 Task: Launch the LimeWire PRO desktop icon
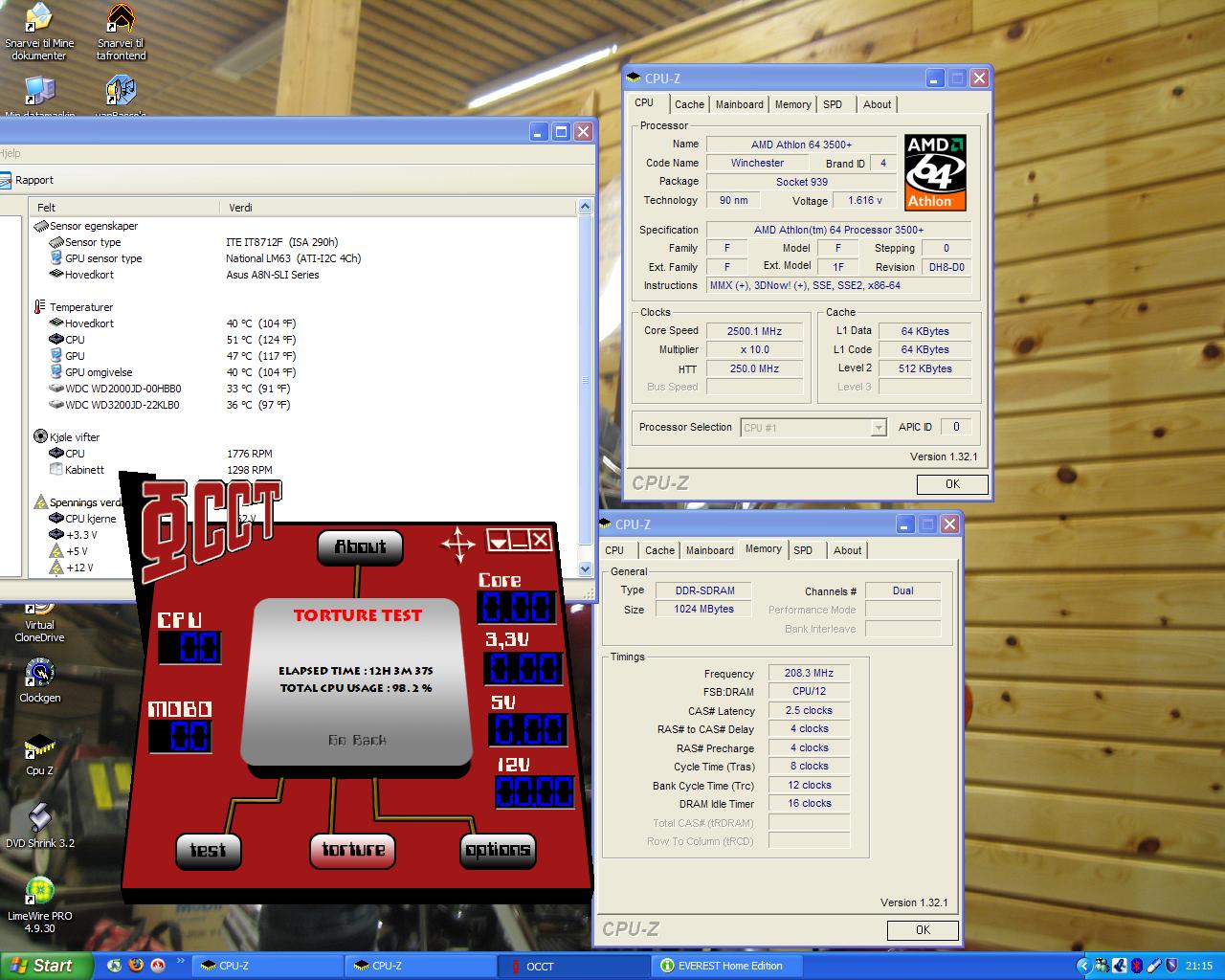[39, 904]
